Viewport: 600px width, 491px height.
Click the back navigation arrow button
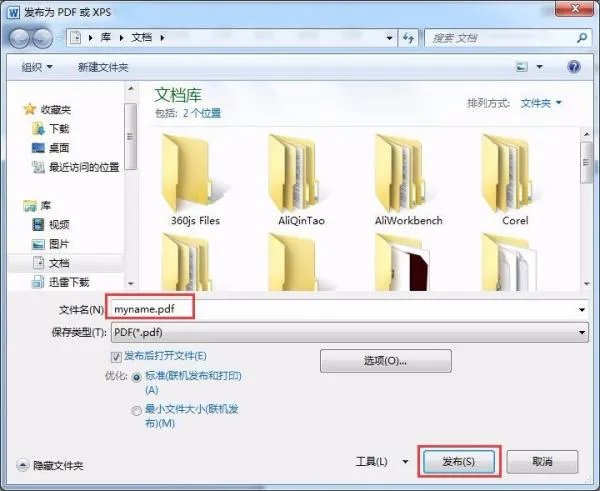point(19,38)
